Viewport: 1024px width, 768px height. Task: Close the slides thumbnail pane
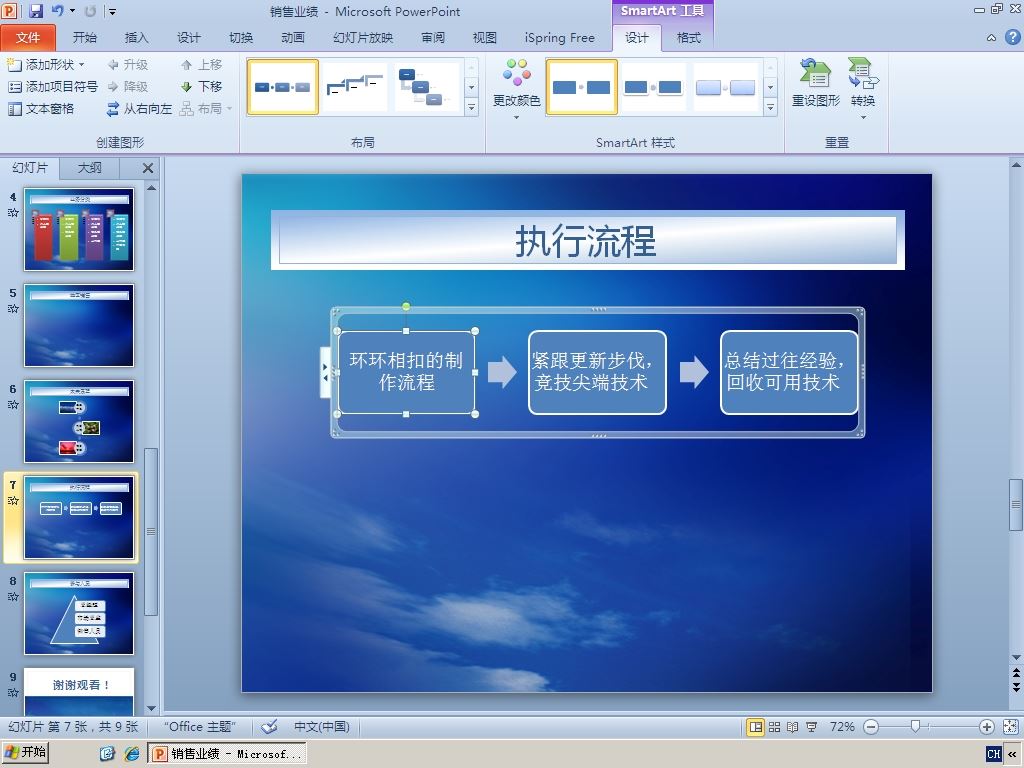tap(148, 168)
